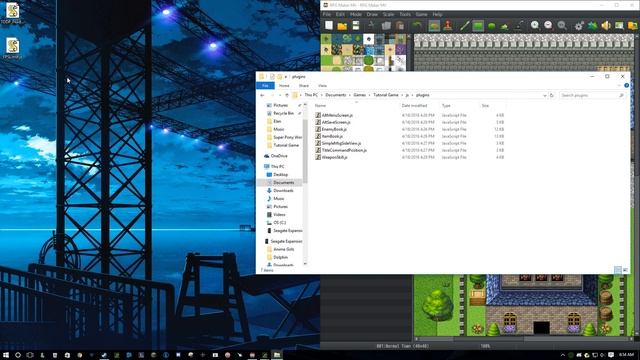The width and height of the screenshot is (640, 360).
Task: Click Zoom In magnifier in RPG Maker
Action: [535, 25]
